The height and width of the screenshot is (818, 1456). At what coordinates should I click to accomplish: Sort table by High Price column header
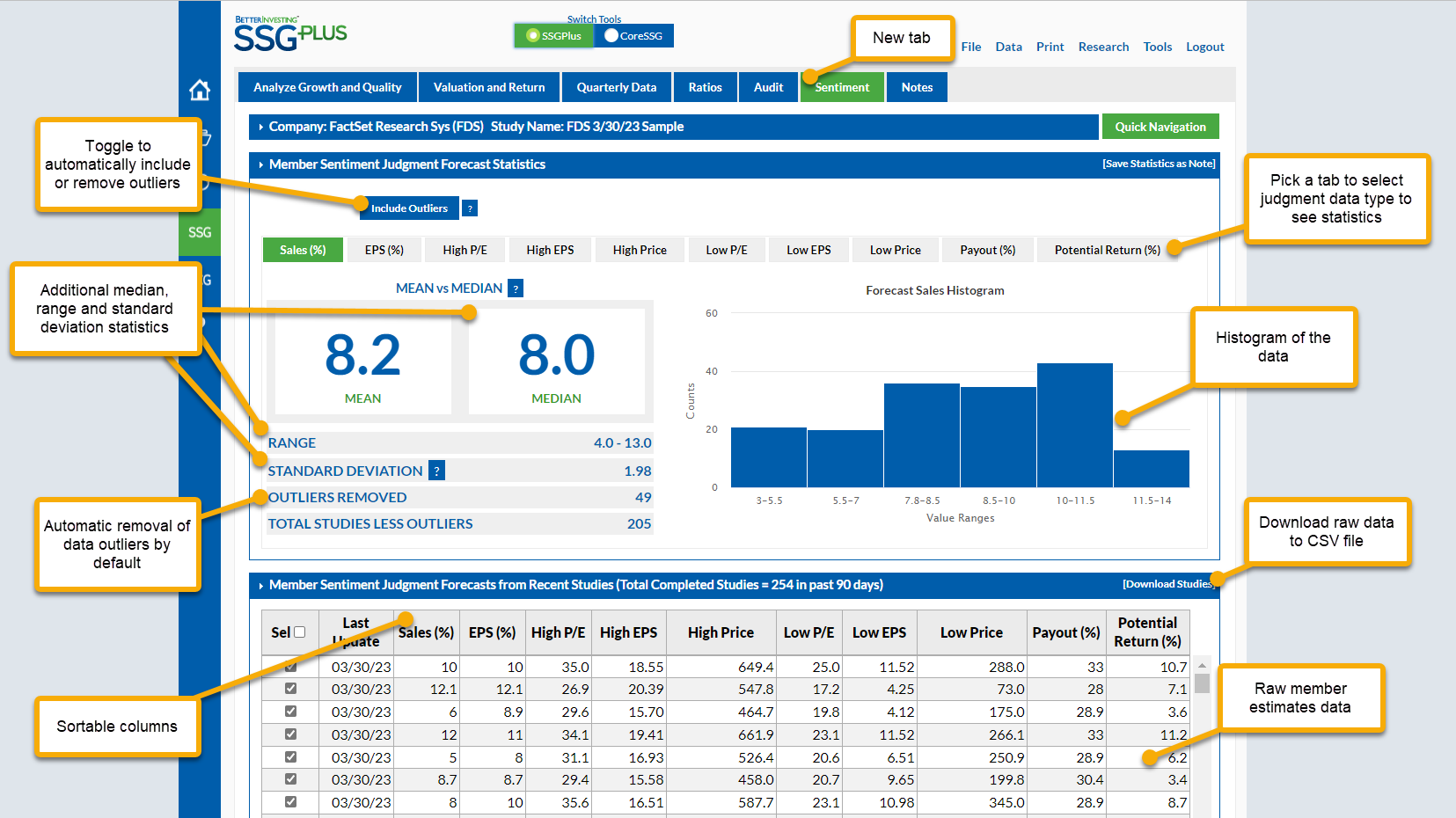[721, 632]
